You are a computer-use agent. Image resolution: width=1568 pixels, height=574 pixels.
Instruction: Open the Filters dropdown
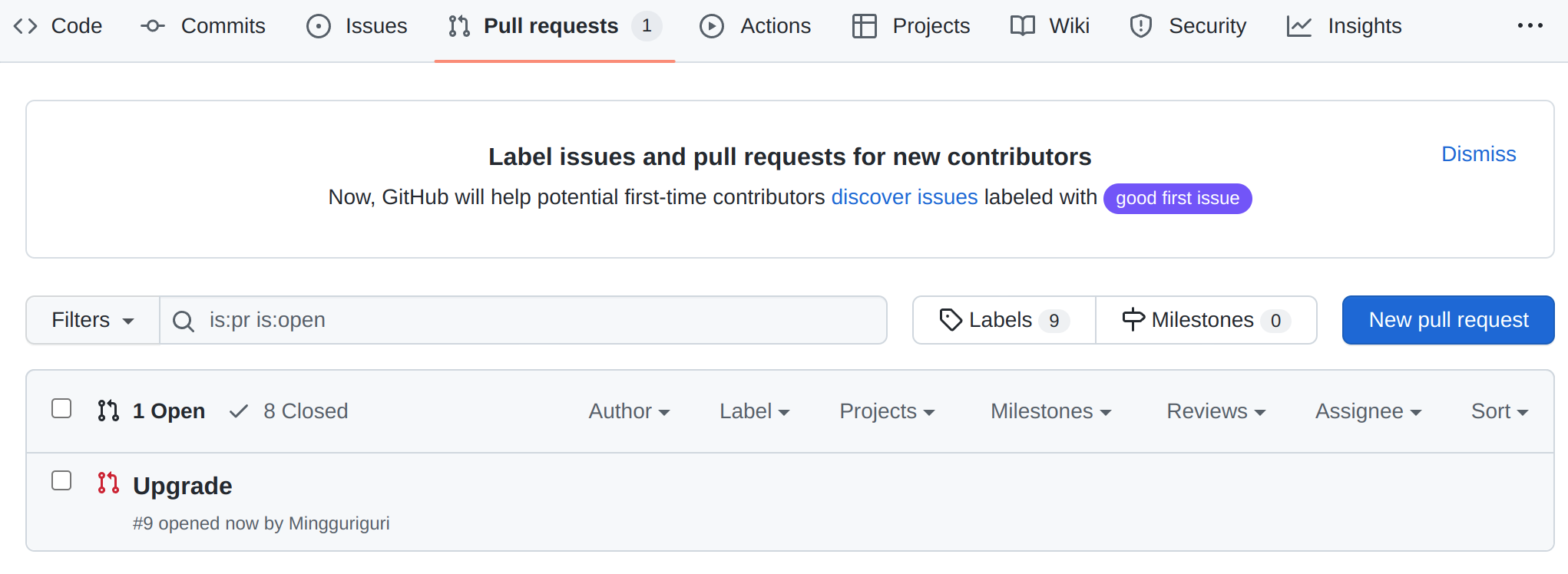coord(93,320)
